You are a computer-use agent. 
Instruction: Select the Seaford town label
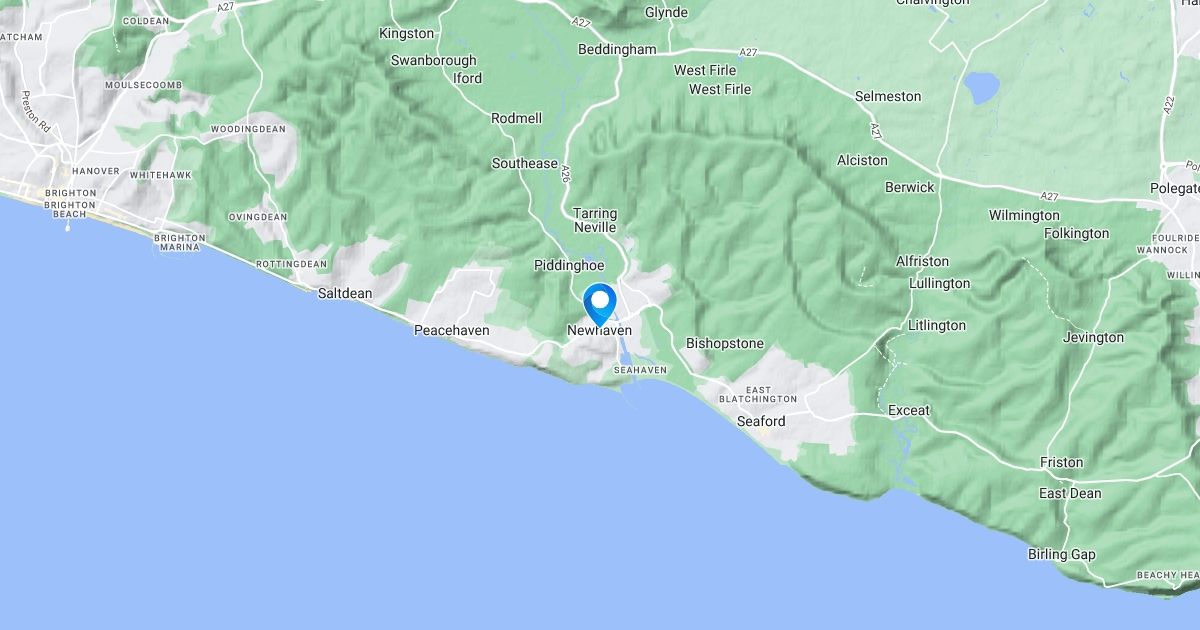[761, 422]
